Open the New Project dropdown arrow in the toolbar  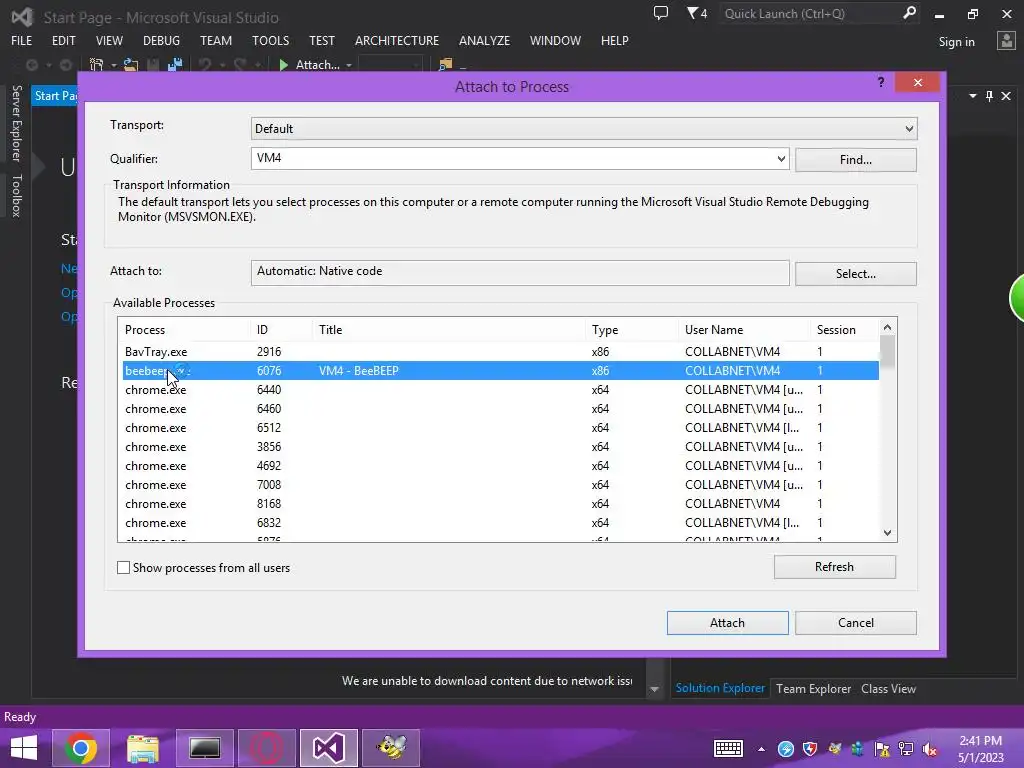coord(114,65)
